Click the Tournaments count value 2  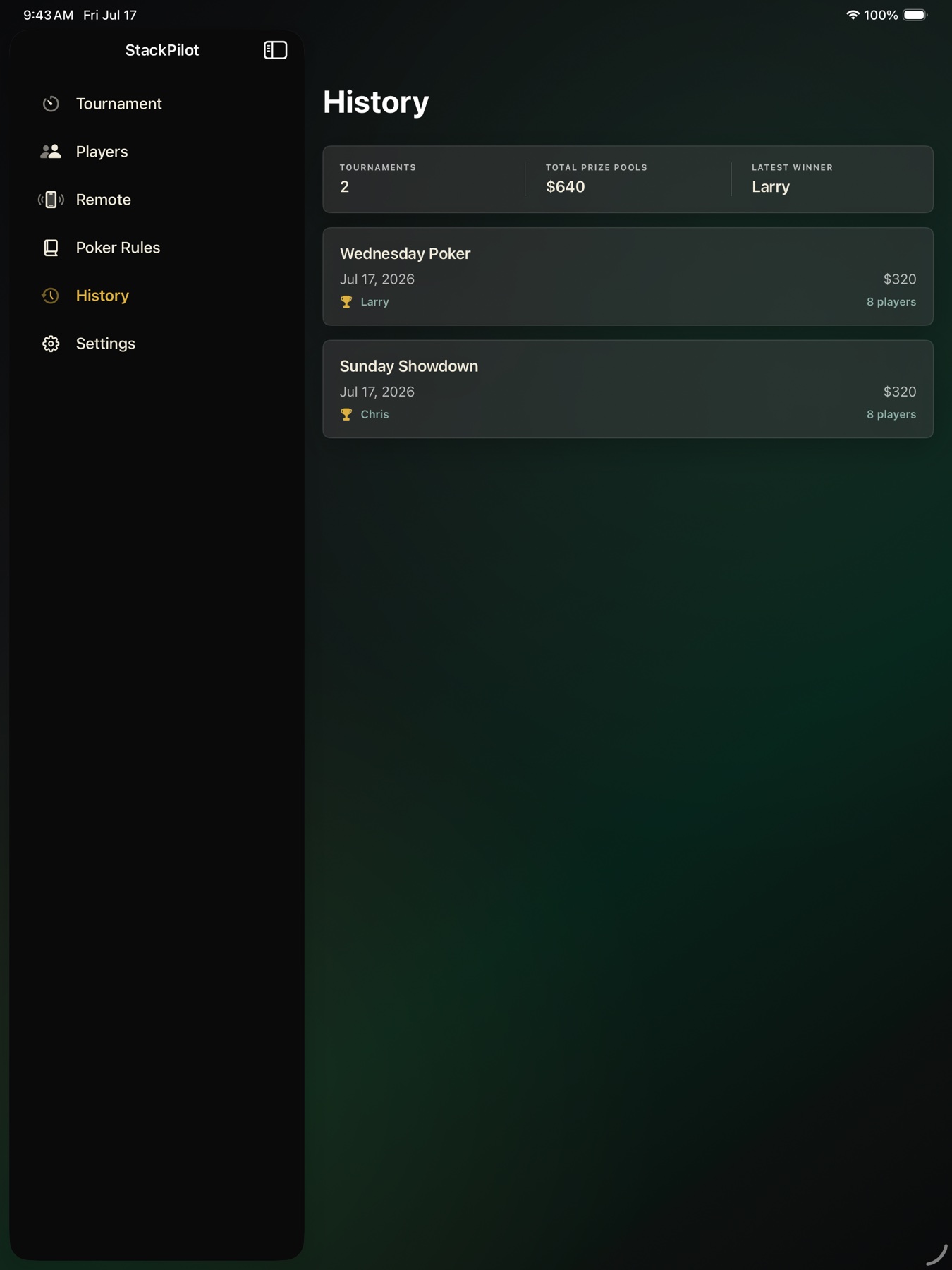[345, 187]
